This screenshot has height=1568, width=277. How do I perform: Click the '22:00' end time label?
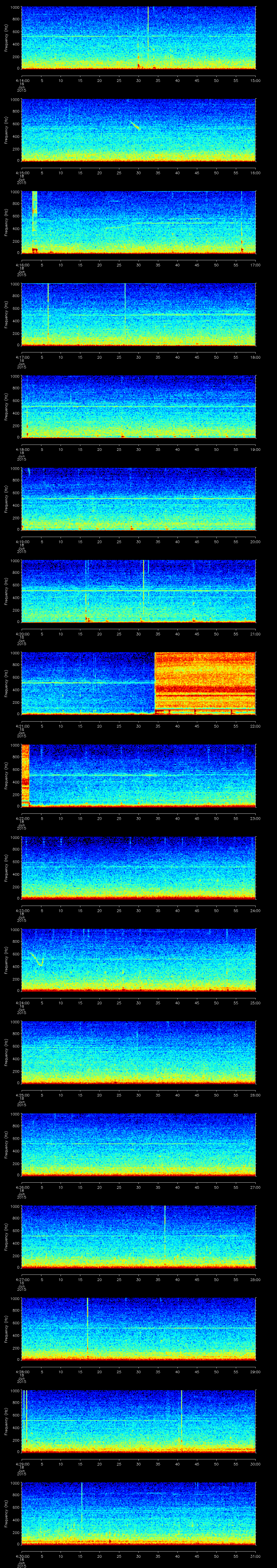click(256, 726)
